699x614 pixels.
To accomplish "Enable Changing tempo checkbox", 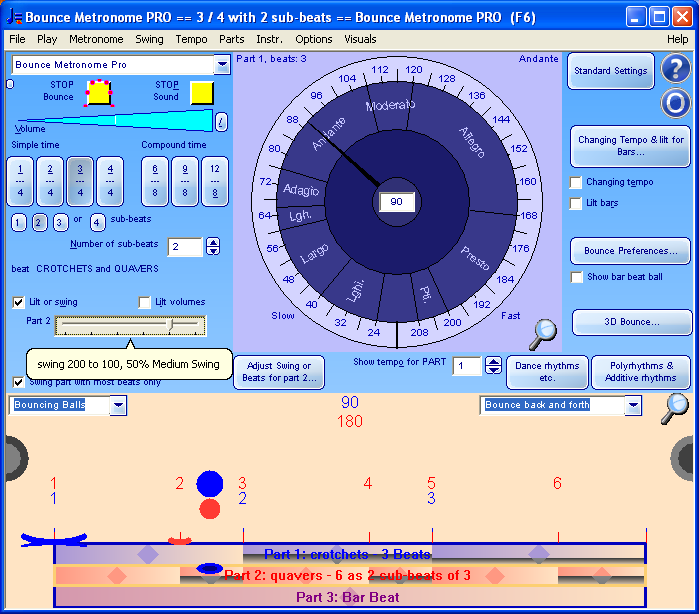I will 576,182.
